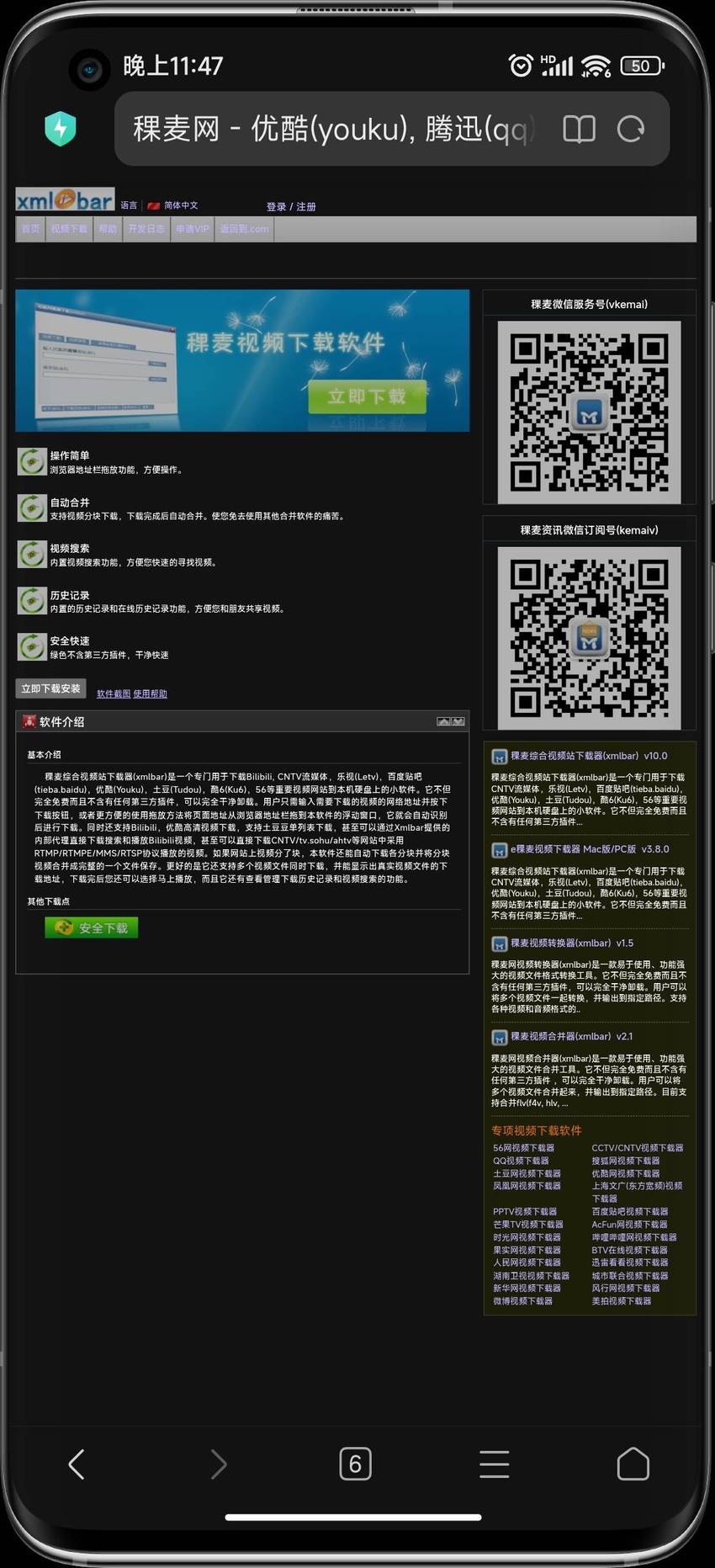This screenshot has width=715, height=1568.
Task: Click 立即下载 button on banner
Action: (x=367, y=396)
